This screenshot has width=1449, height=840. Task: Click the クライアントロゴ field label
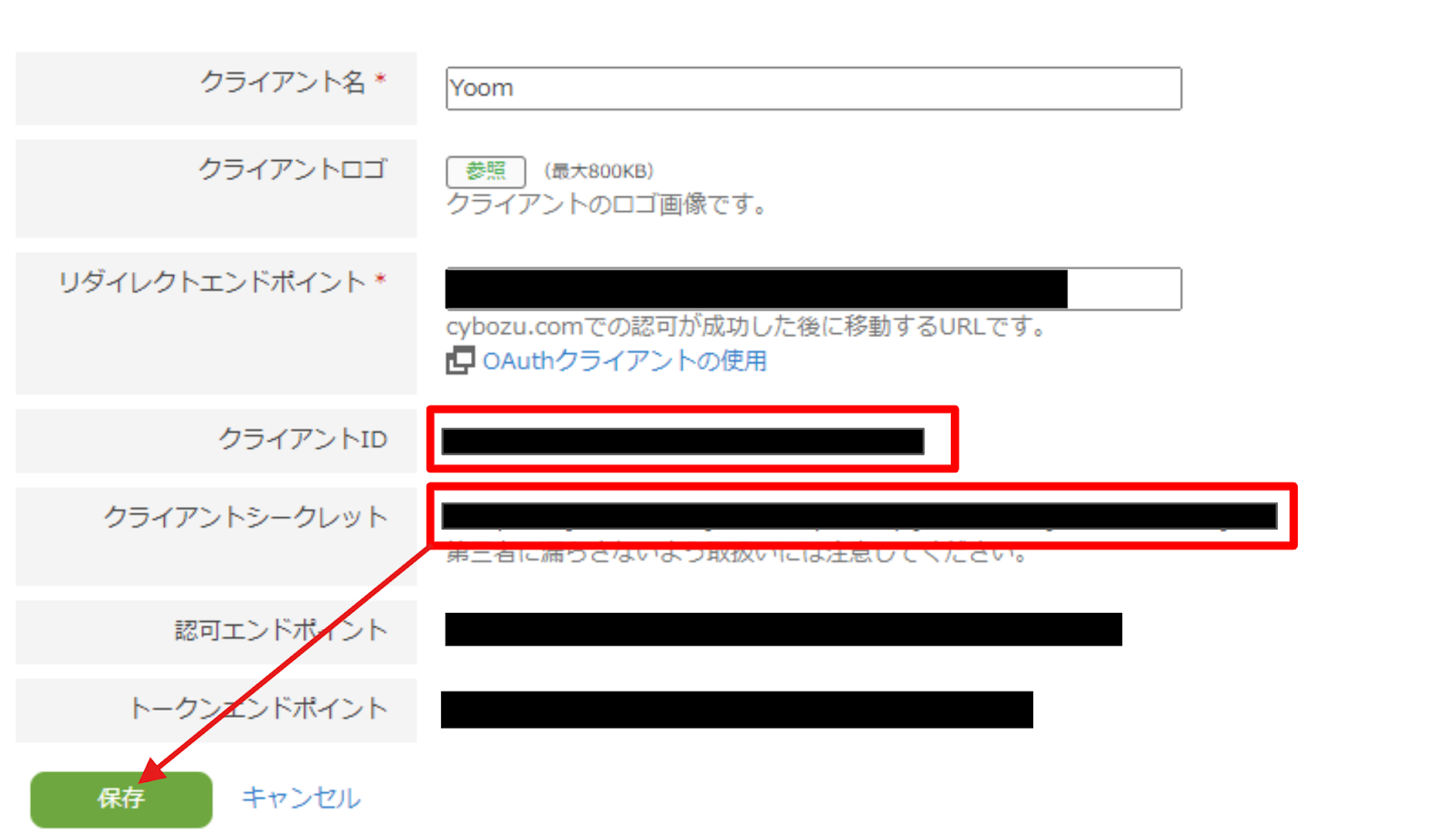click(x=293, y=169)
